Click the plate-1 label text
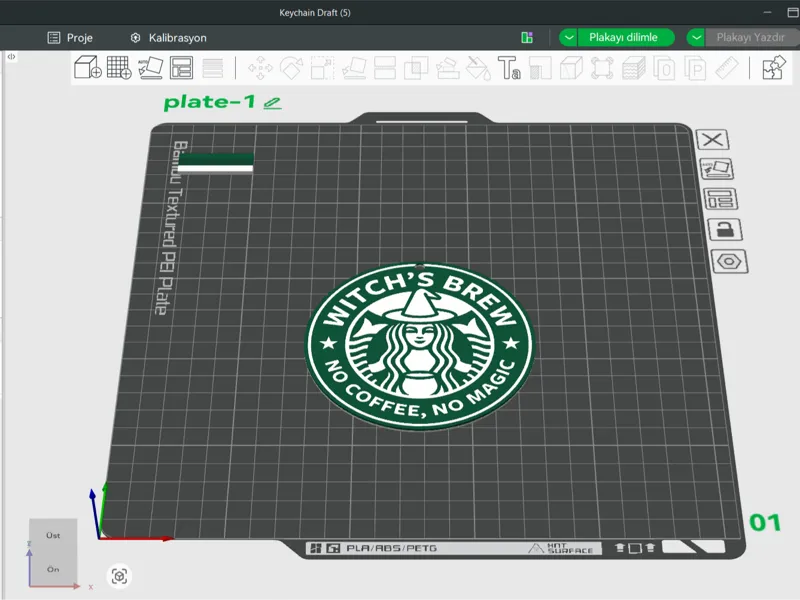This screenshot has height=600, width=800. click(x=209, y=102)
